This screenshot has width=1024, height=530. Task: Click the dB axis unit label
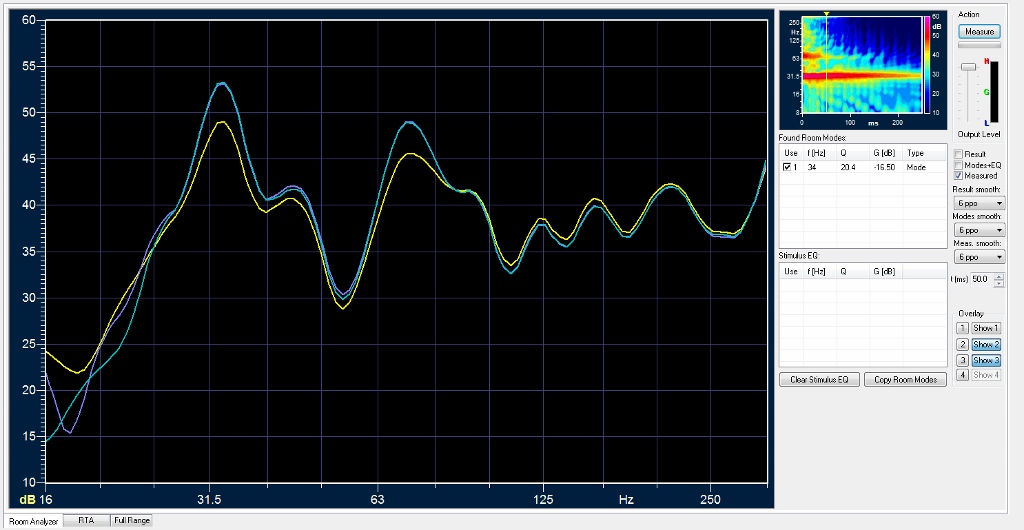point(27,500)
